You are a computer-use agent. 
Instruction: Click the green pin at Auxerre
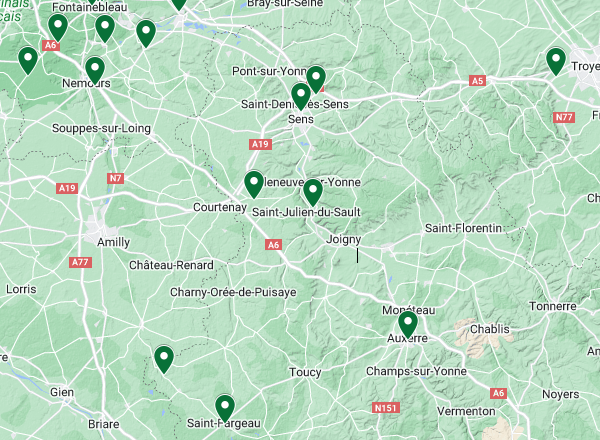pos(408,324)
